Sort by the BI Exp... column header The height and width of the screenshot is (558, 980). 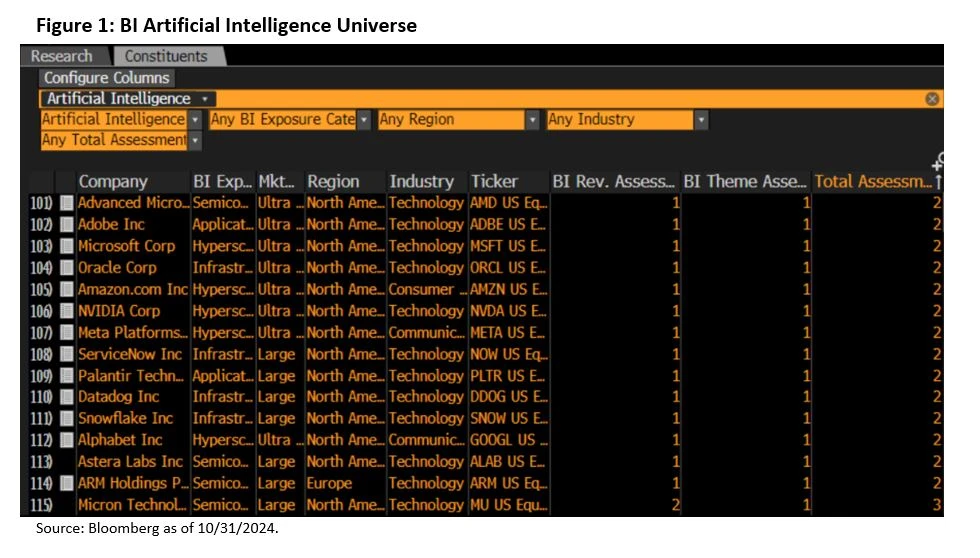(x=222, y=182)
